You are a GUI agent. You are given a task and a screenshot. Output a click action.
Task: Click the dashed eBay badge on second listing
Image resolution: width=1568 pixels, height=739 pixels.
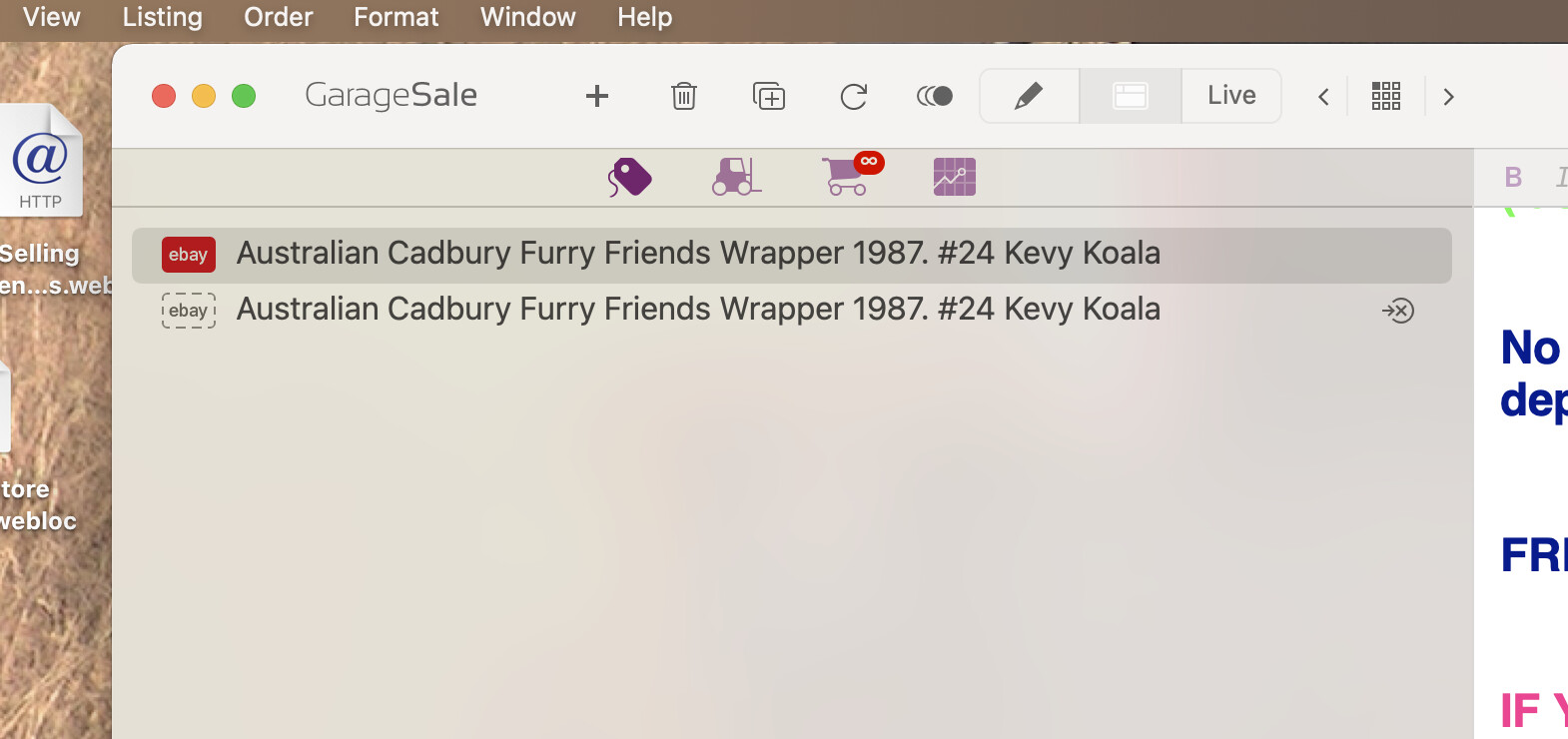[x=189, y=311]
